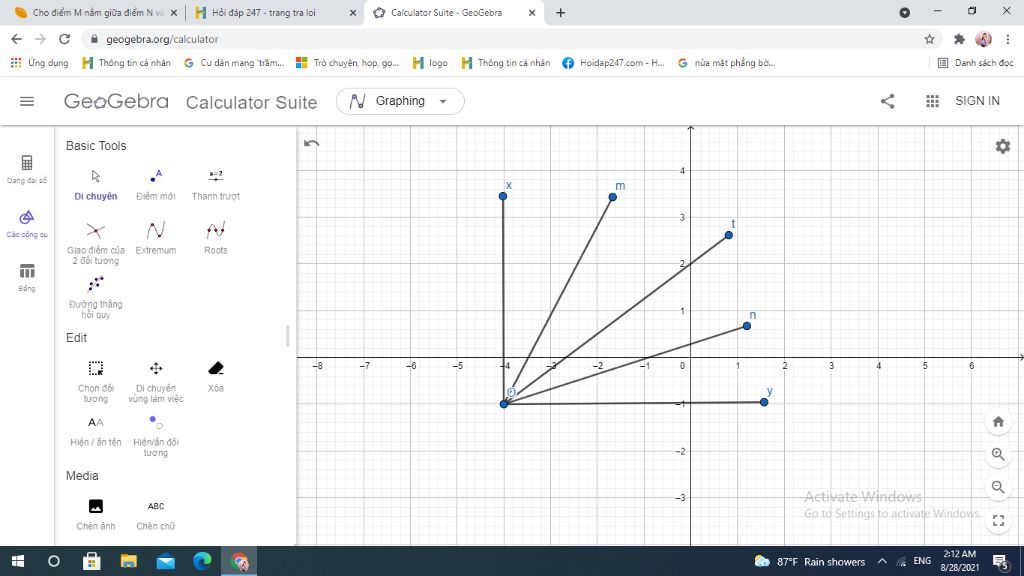Reload the GeoGebra page
The image size is (1024, 576).
click(x=64, y=39)
